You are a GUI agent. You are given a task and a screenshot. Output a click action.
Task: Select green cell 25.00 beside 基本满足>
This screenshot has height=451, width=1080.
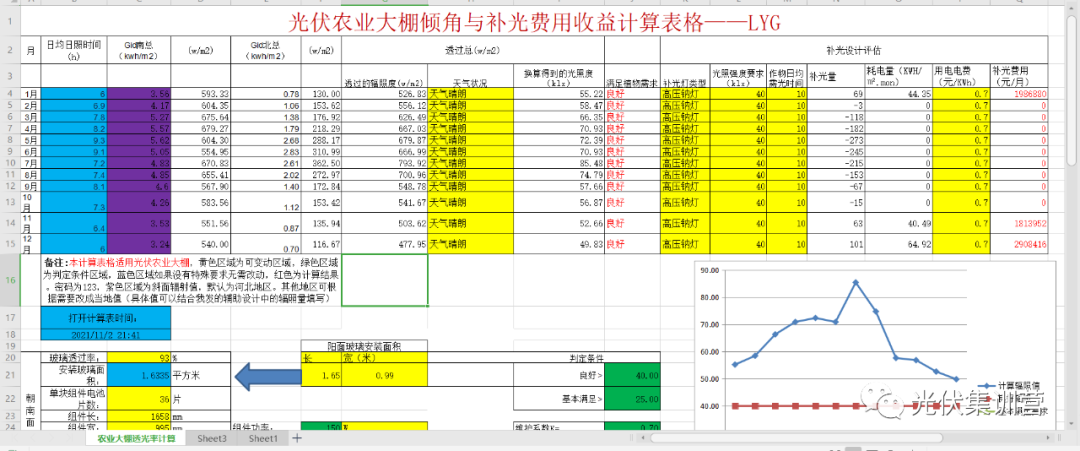pyautogui.click(x=632, y=399)
